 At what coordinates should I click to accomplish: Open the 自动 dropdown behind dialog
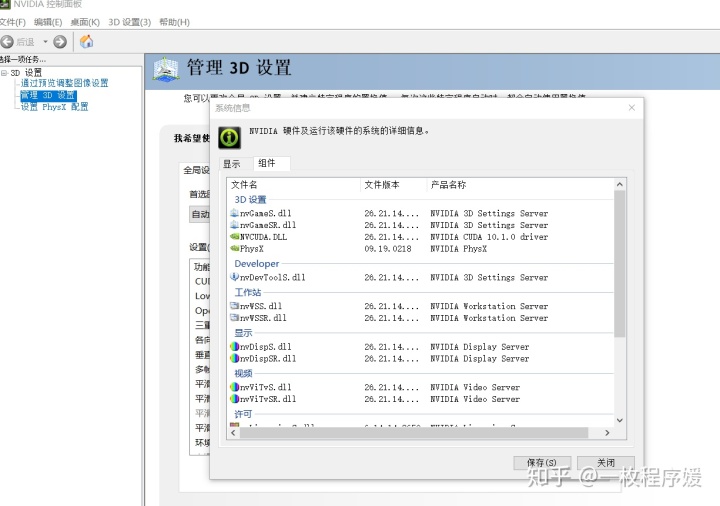[200, 214]
